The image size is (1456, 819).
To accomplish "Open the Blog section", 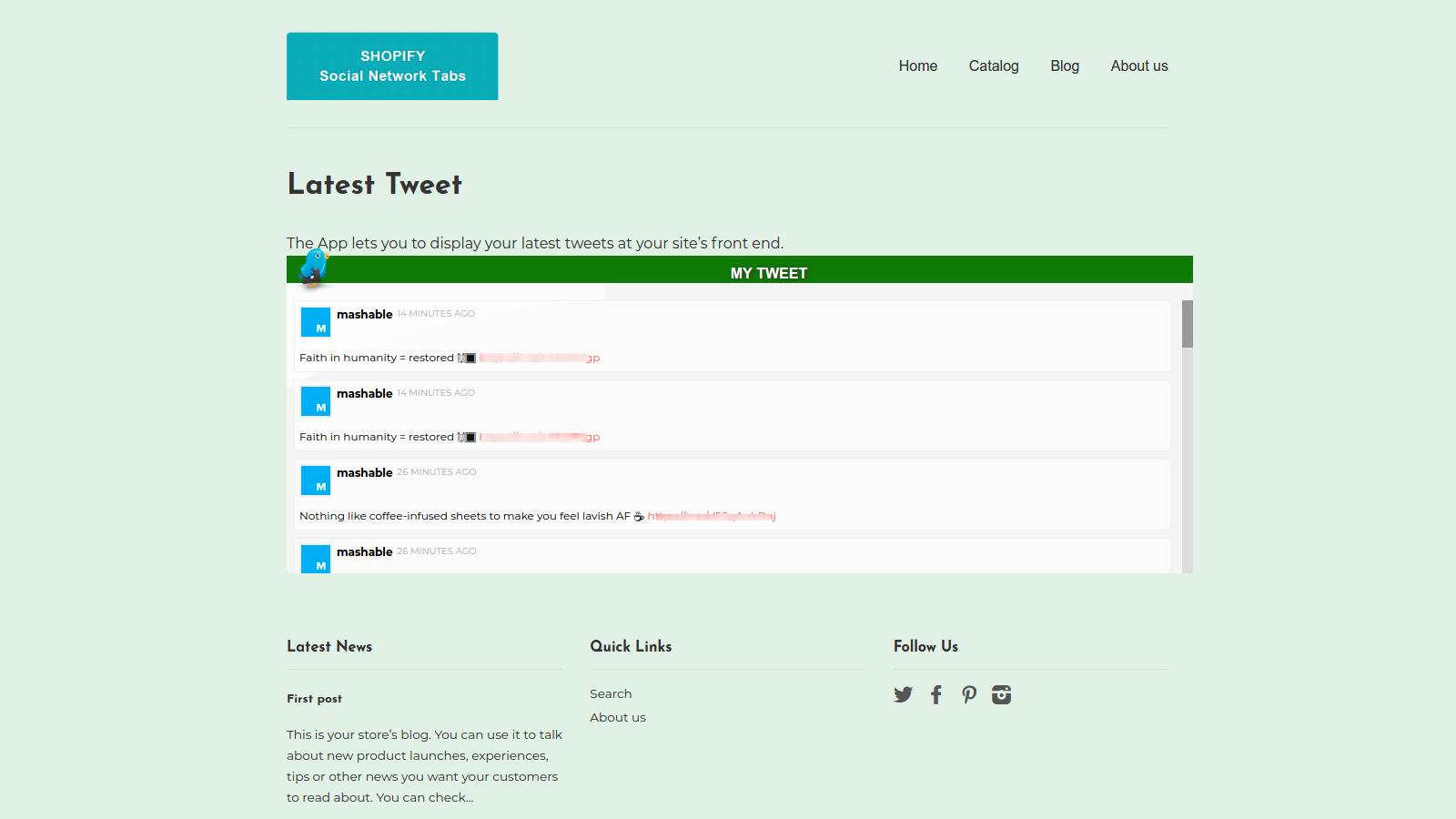I will [x=1064, y=66].
